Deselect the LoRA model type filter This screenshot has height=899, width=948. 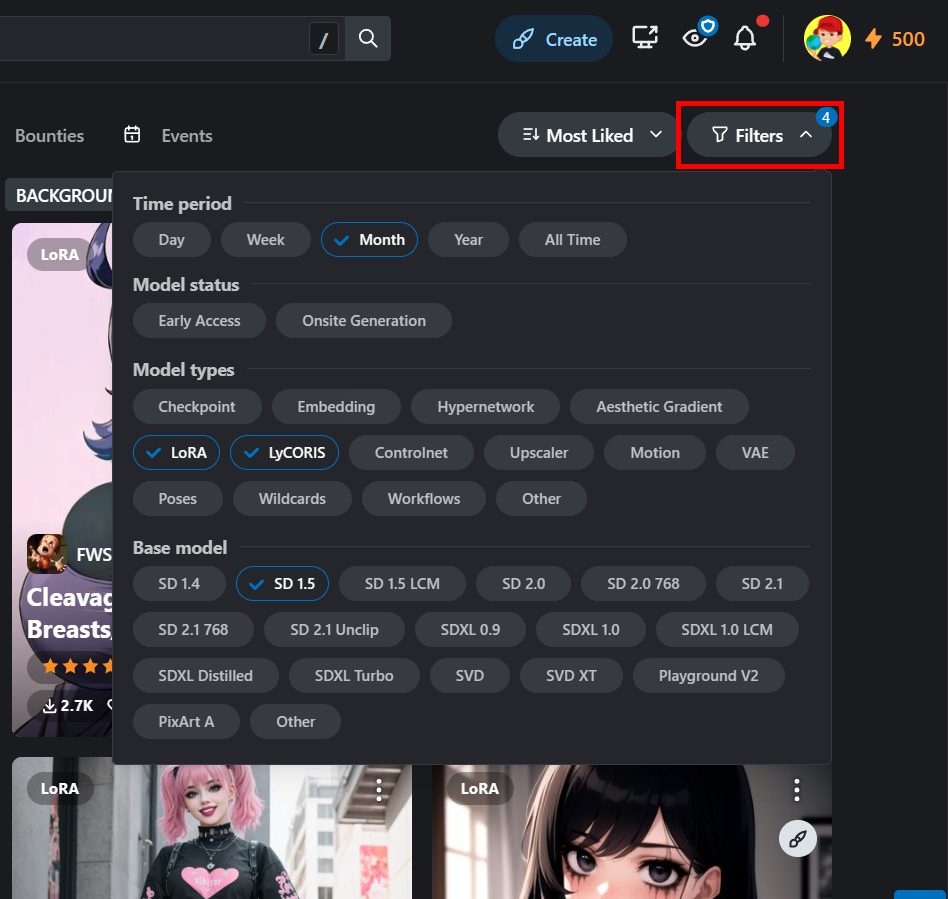coord(177,453)
